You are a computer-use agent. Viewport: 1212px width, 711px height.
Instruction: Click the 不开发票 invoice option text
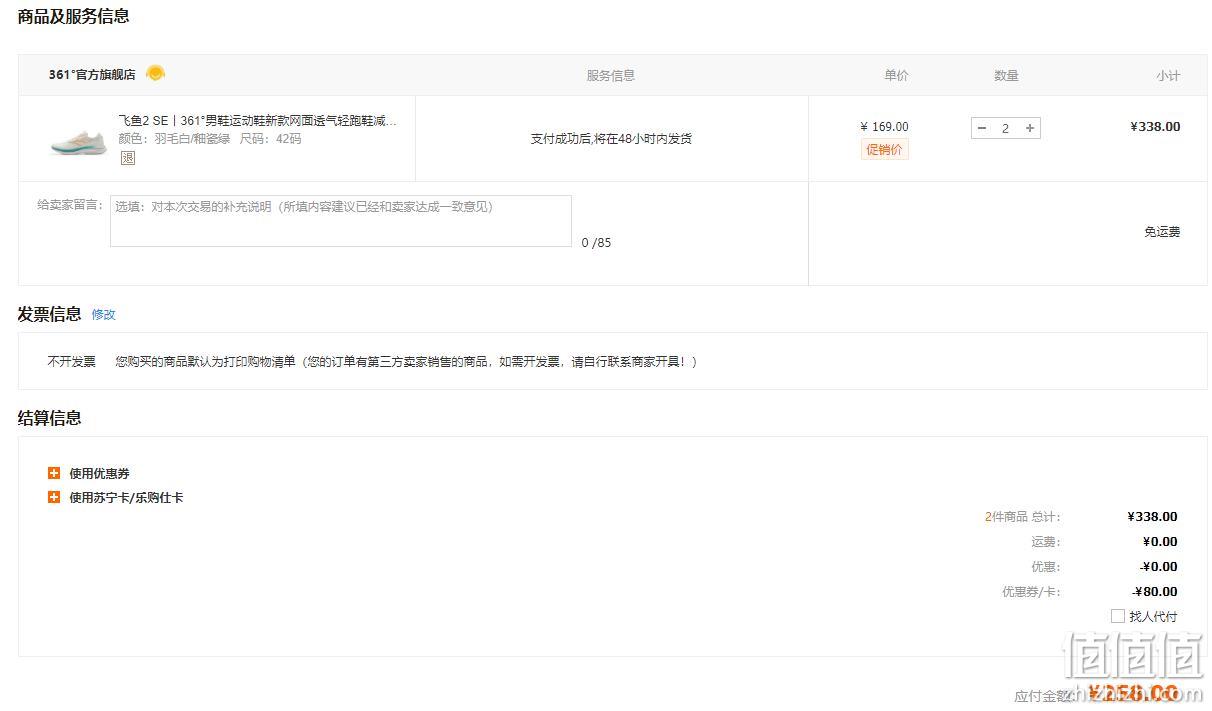click(72, 362)
